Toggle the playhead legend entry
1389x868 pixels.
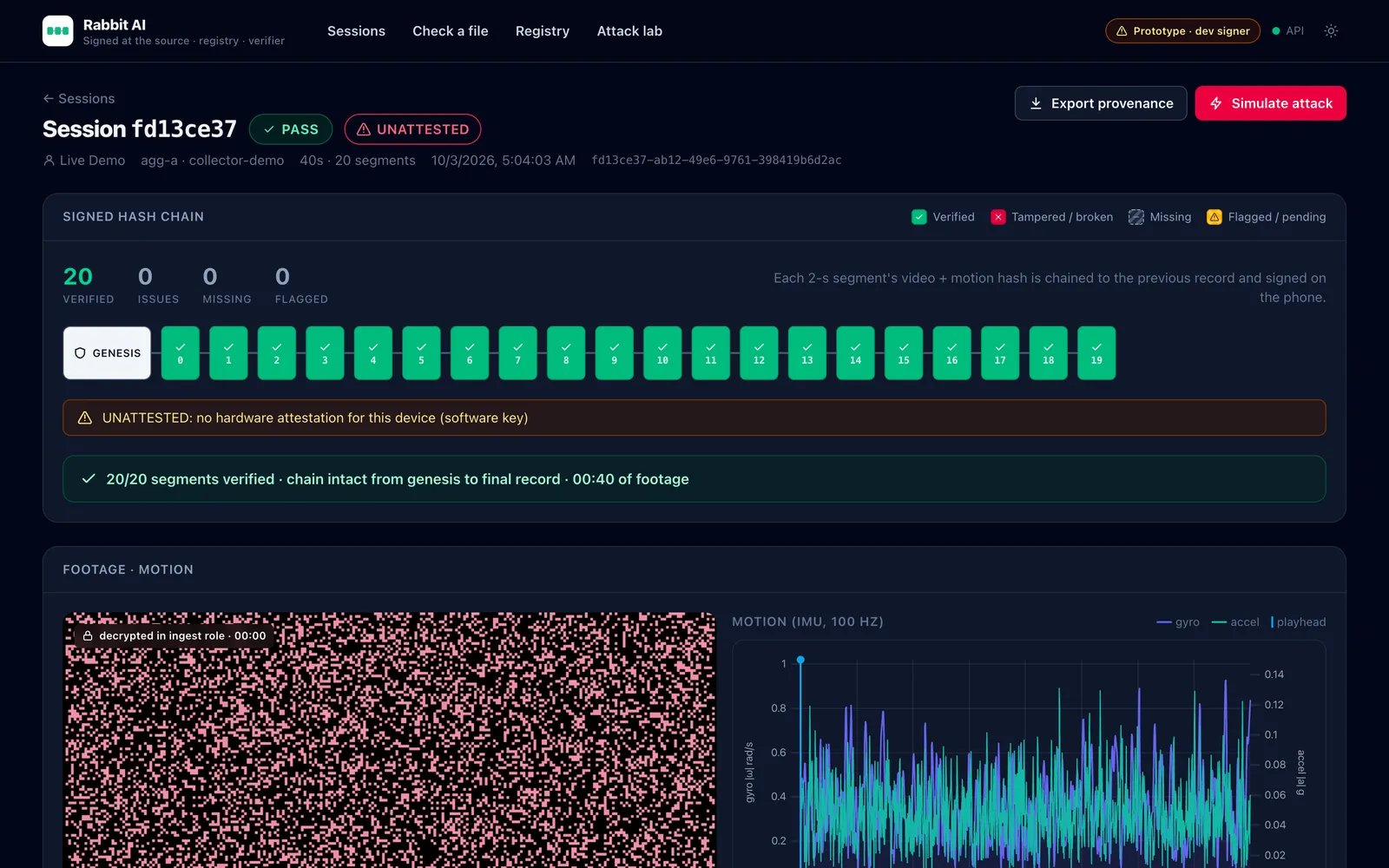1299,622
